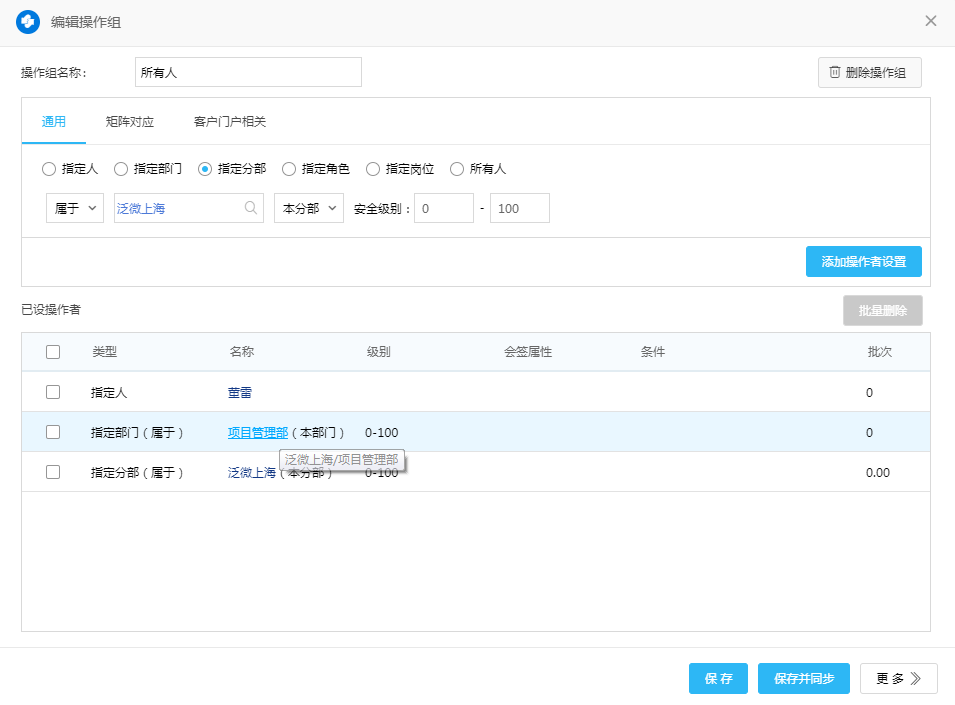Open the 项目管理部 link
Image resolution: width=955 pixels, height=705 pixels.
coord(258,432)
